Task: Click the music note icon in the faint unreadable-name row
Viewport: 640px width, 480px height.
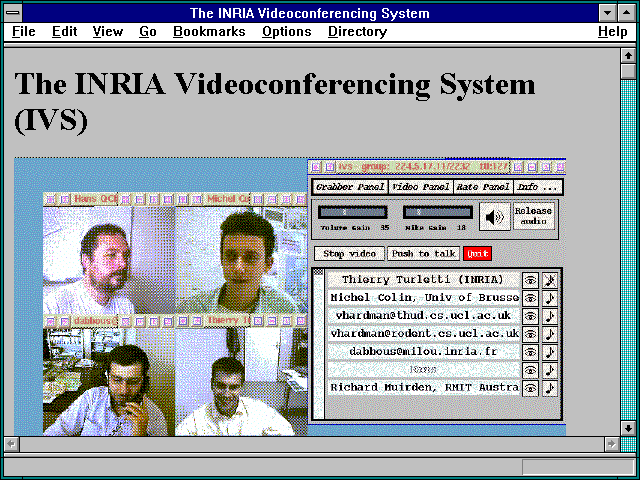Action: click(x=550, y=370)
